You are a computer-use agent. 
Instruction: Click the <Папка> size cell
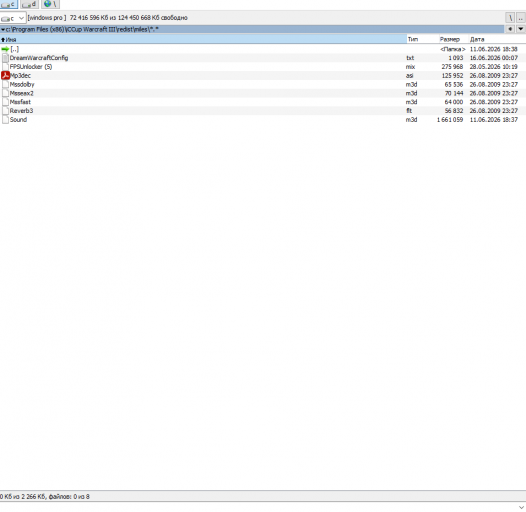point(453,49)
